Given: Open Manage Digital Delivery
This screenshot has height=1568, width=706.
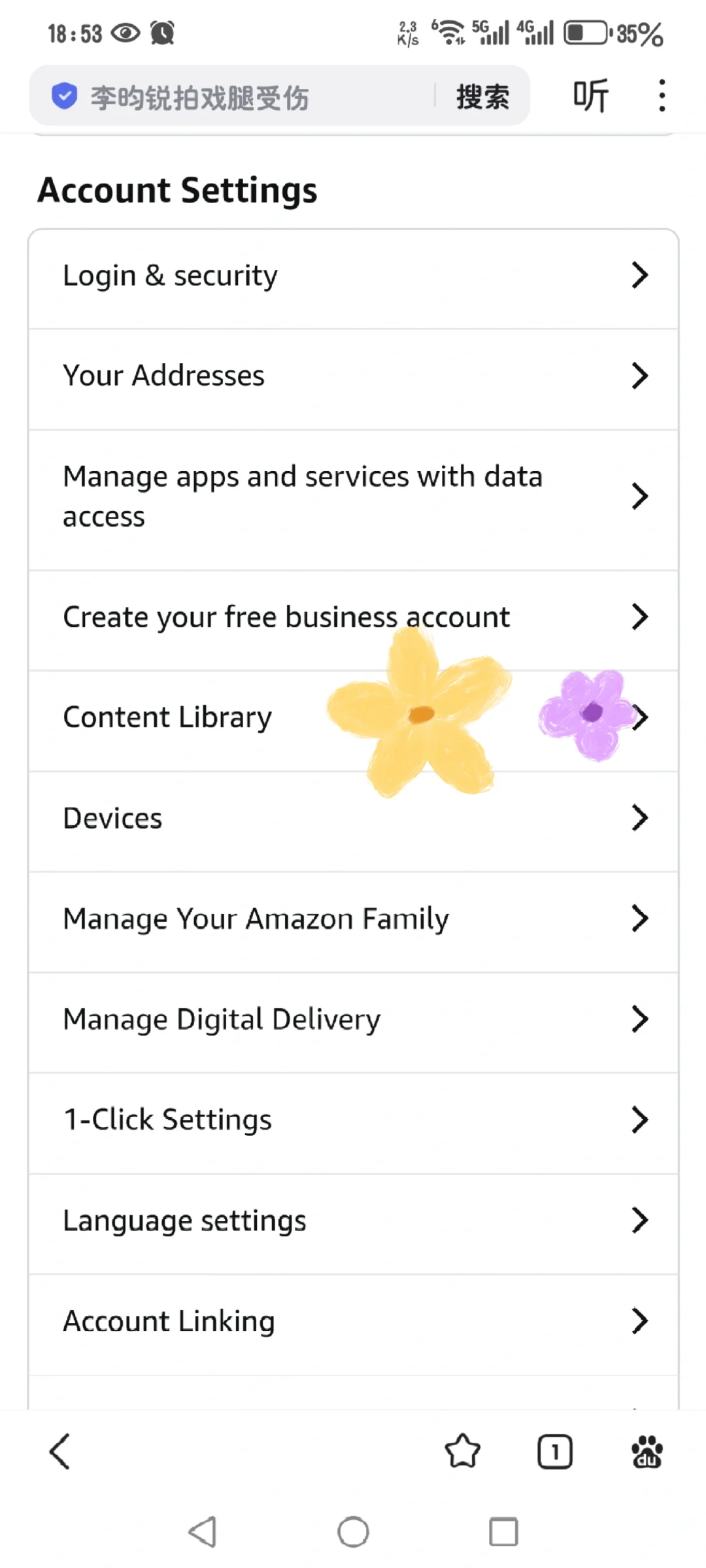Looking at the screenshot, I should (x=222, y=1019).
